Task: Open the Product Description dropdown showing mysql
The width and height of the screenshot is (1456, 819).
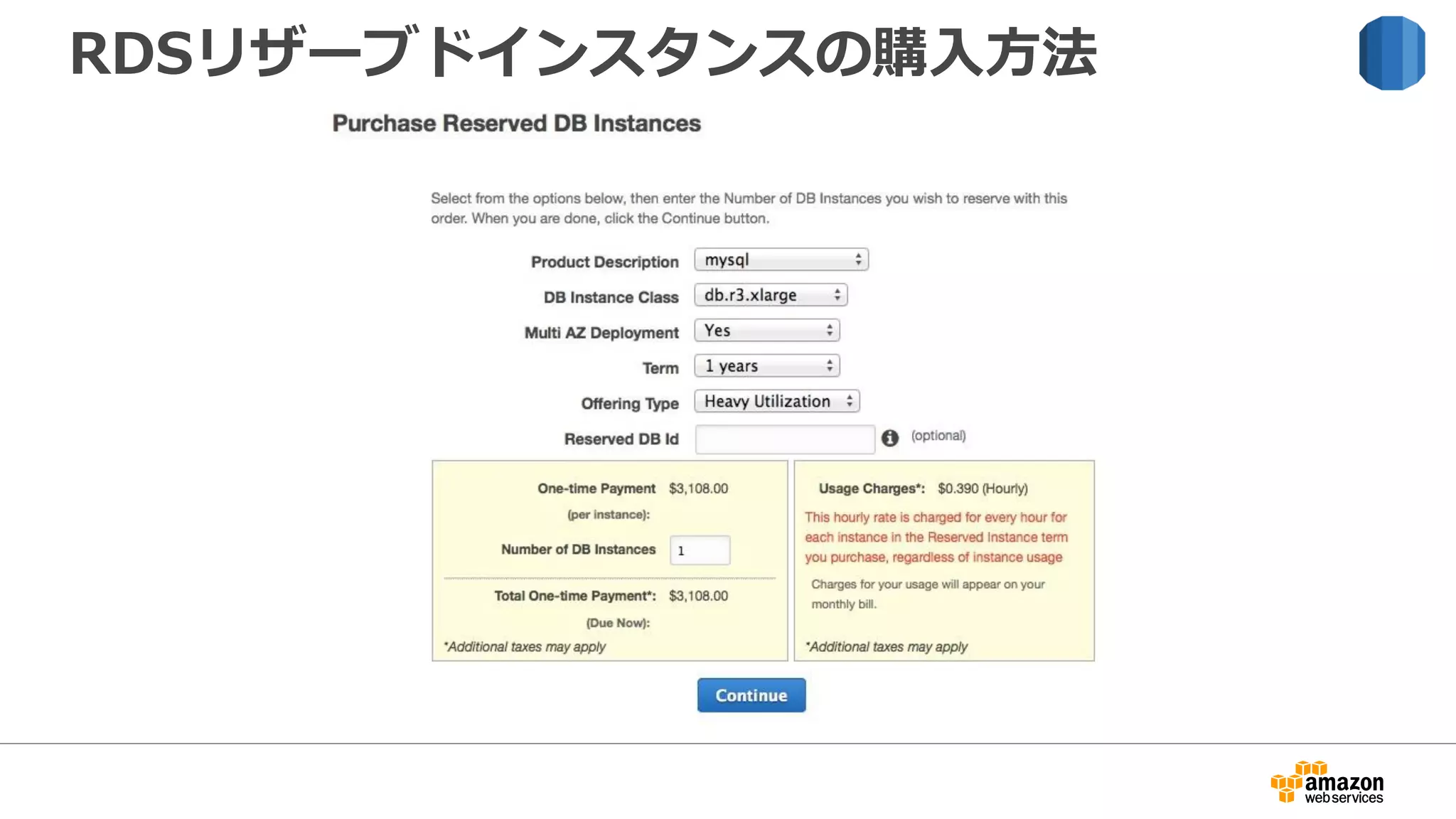Action: (781, 259)
